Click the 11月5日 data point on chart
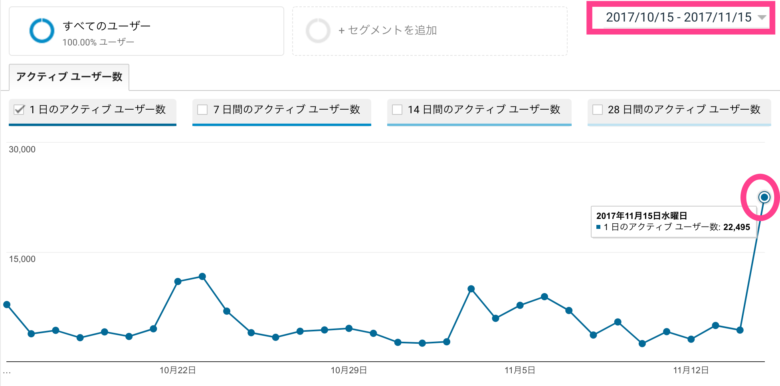Screen dimensions: 780x386 (520, 305)
